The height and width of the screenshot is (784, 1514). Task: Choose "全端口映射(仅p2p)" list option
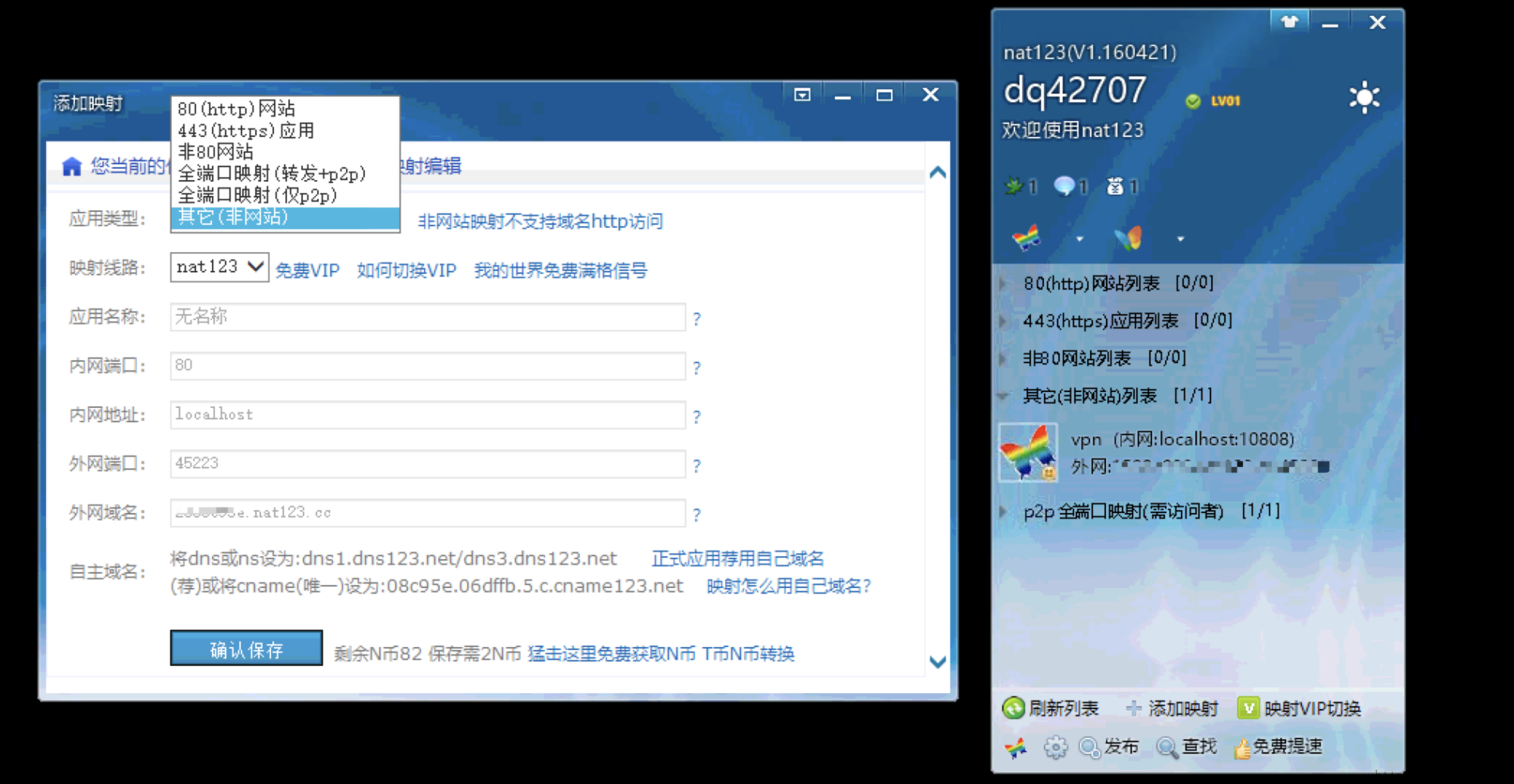click(285, 195)
